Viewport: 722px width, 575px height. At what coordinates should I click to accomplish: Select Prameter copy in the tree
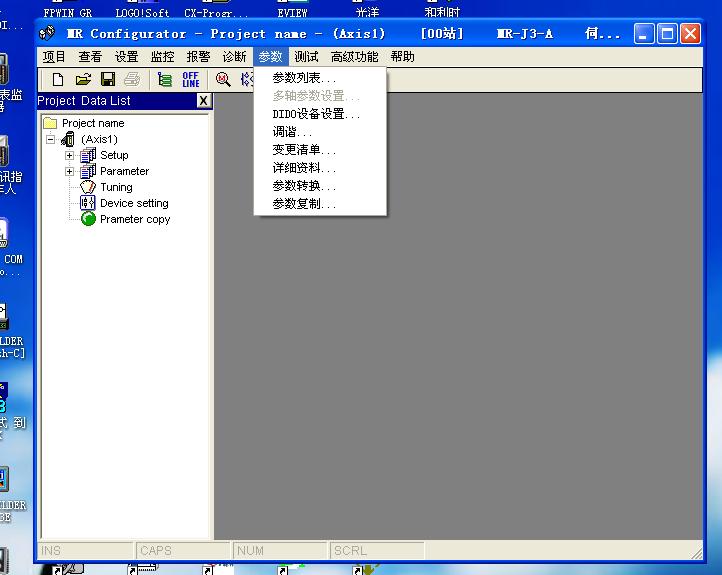(x=134, y=219)
